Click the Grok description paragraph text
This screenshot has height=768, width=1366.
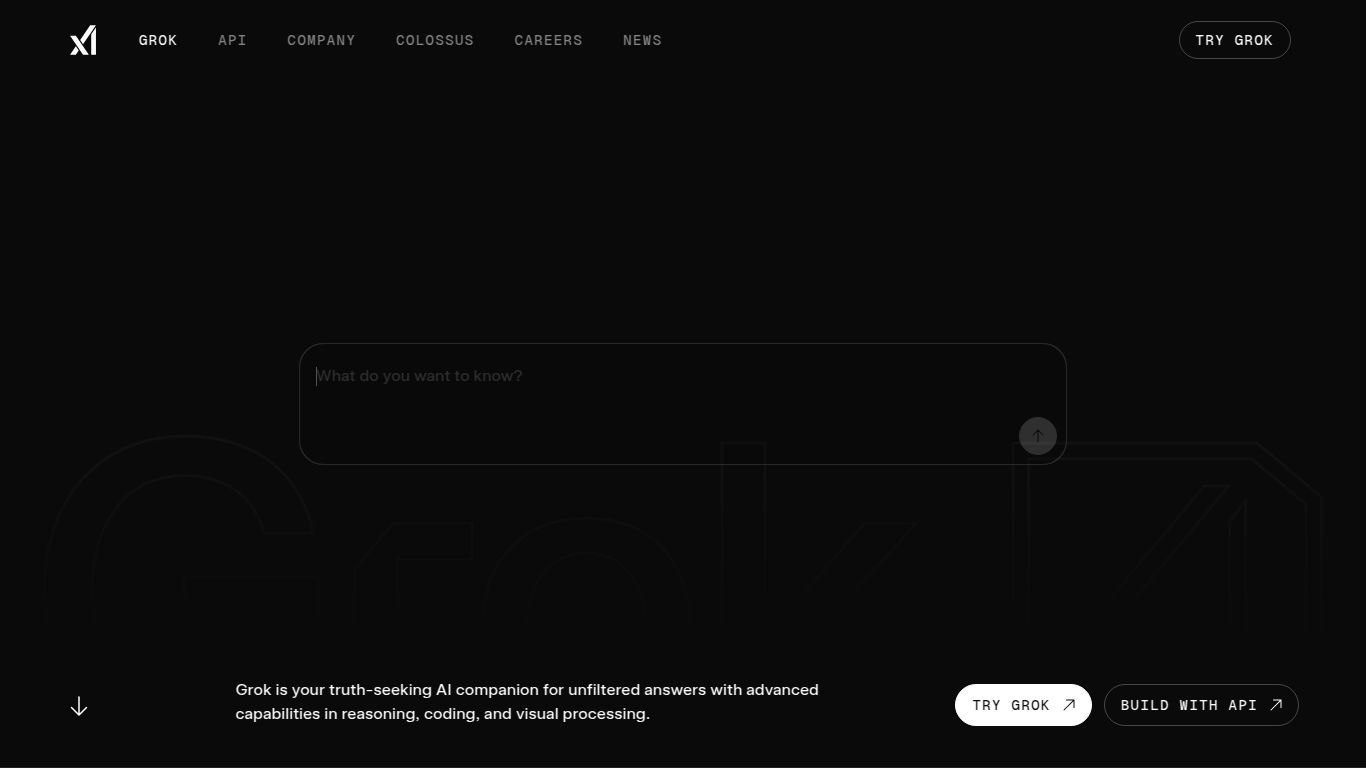[527, 702]
